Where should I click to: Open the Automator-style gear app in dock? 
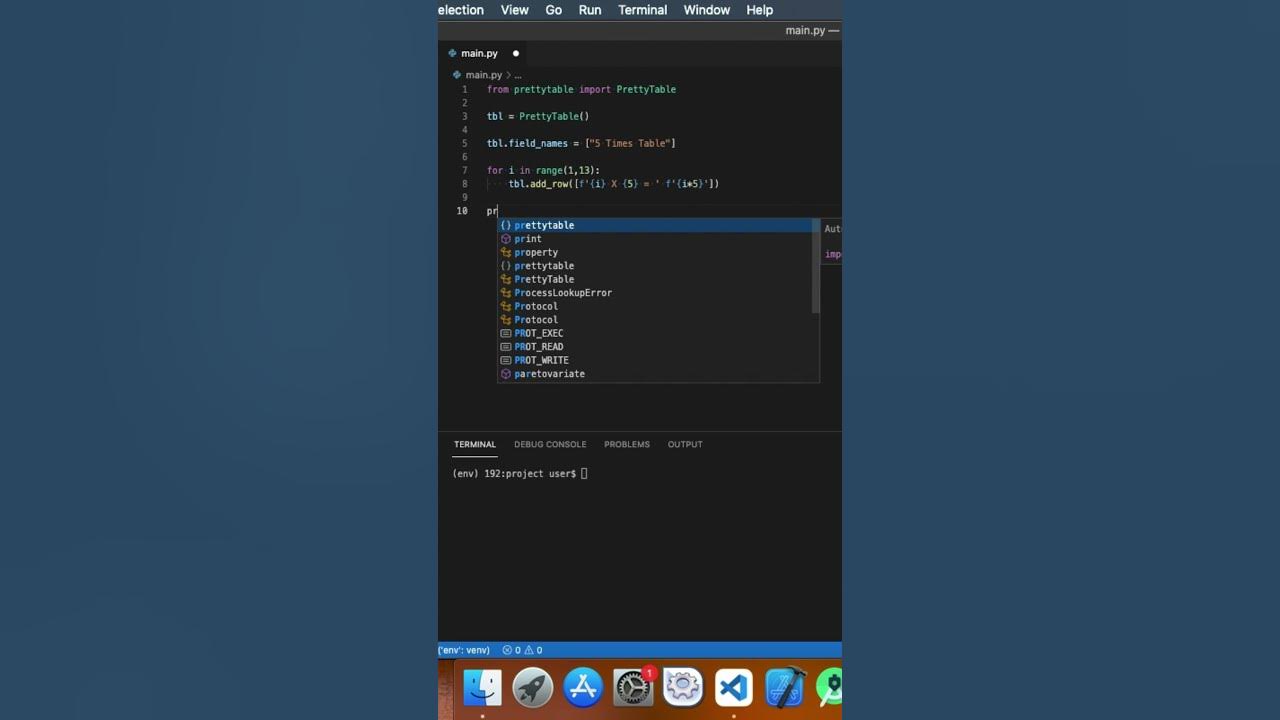(683, 688)
